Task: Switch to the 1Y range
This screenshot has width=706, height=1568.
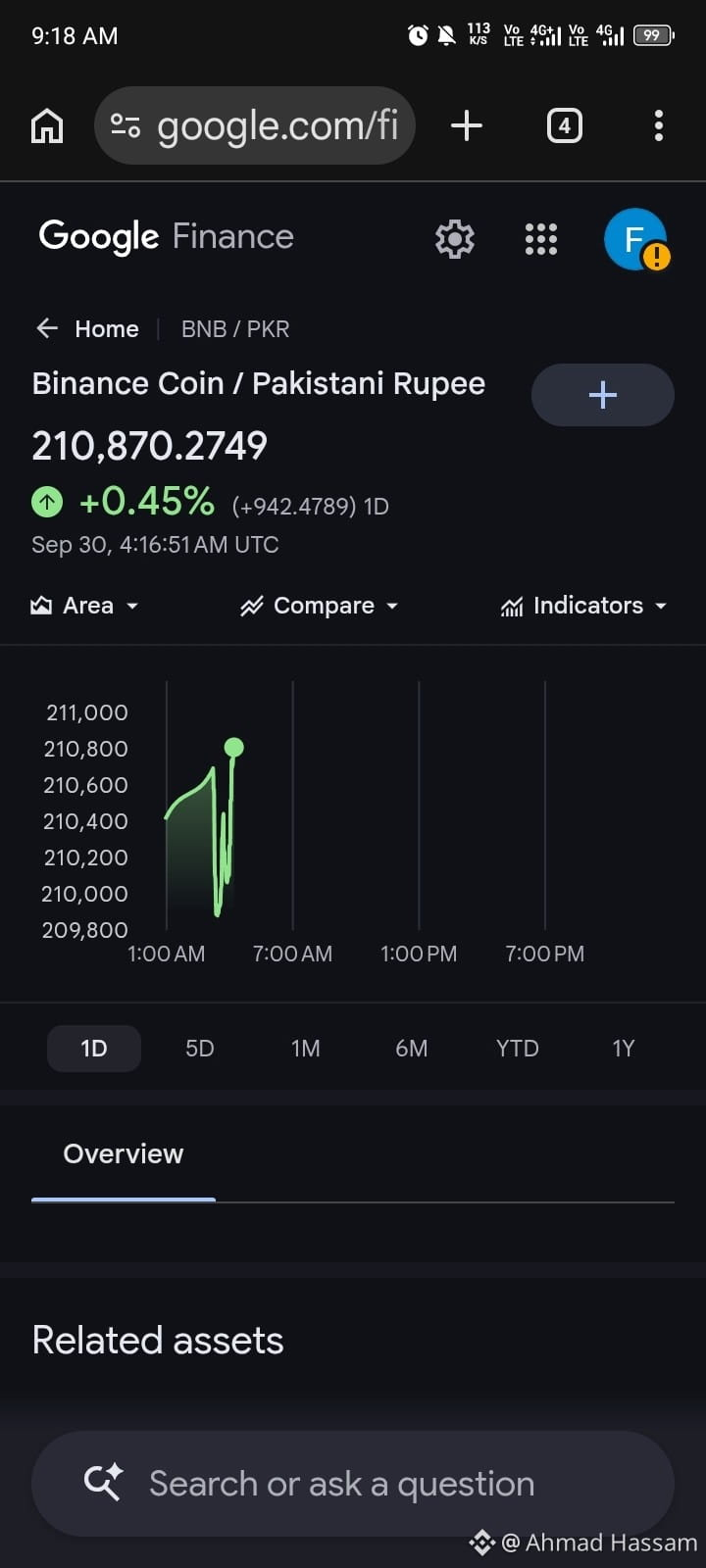Action: (624, 1049)
